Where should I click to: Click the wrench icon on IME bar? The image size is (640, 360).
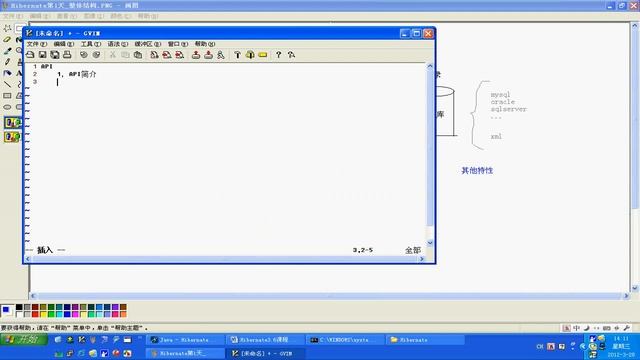coord(627,328)
